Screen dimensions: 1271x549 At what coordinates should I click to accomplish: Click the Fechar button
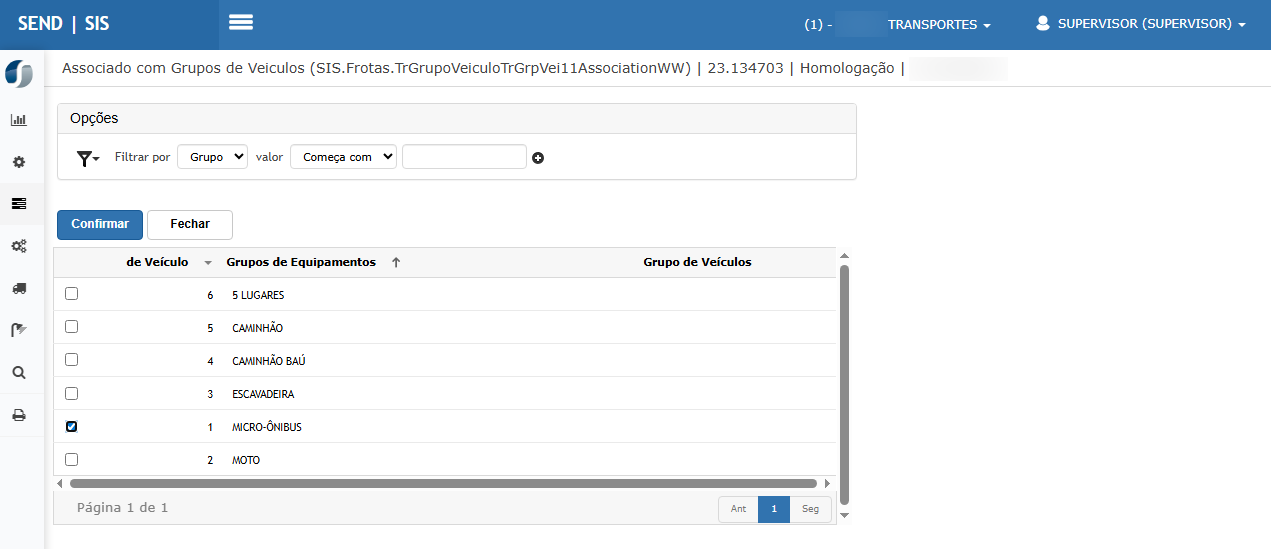tap(190, 224)
